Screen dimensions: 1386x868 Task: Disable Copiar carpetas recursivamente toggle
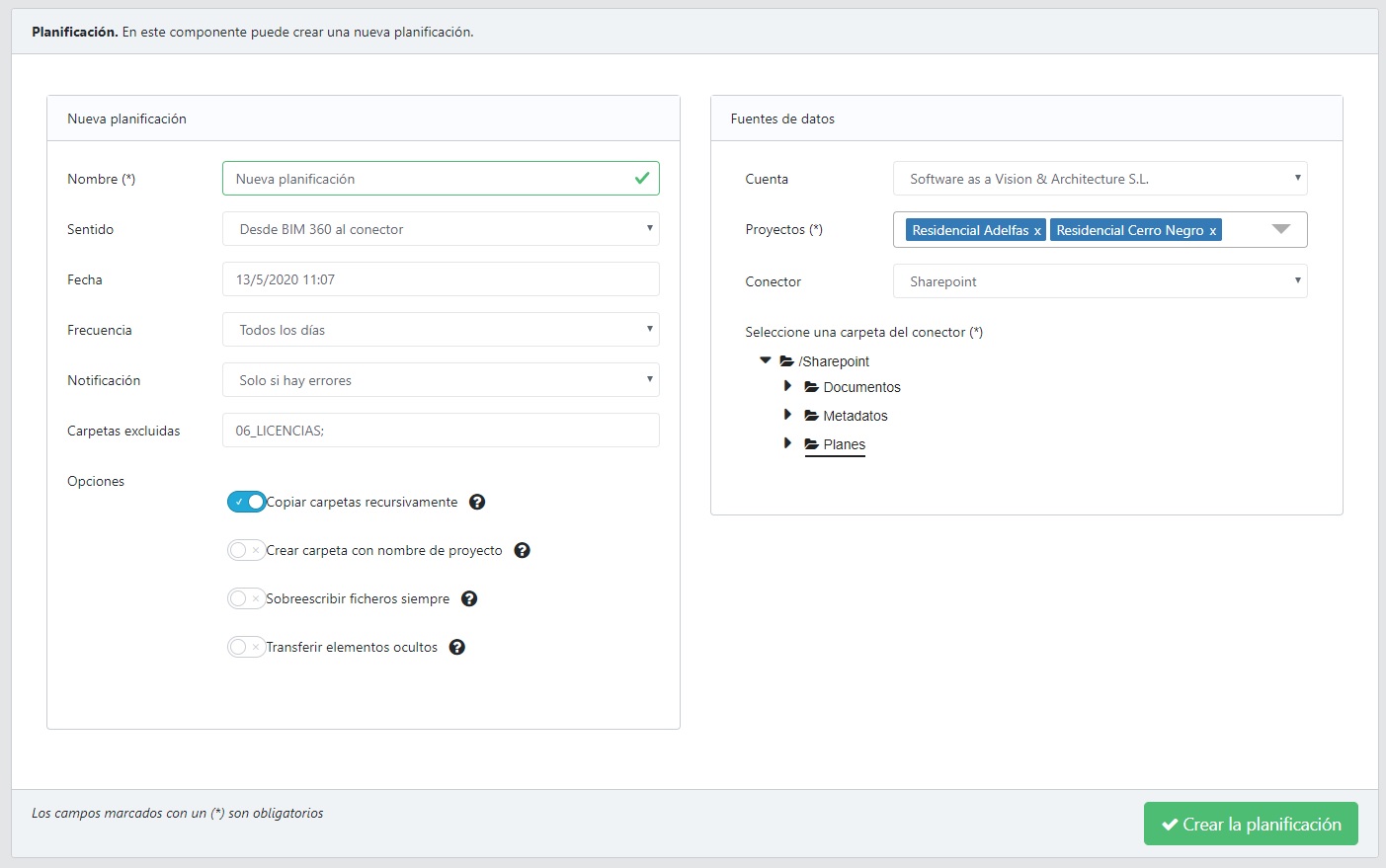[246, 502]
